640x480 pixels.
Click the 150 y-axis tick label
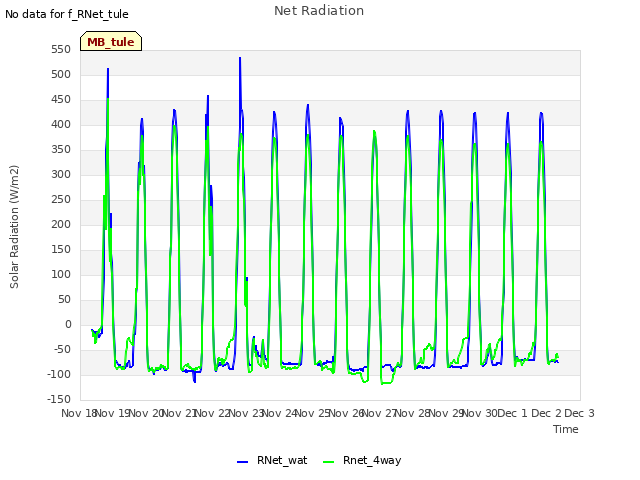61,250
